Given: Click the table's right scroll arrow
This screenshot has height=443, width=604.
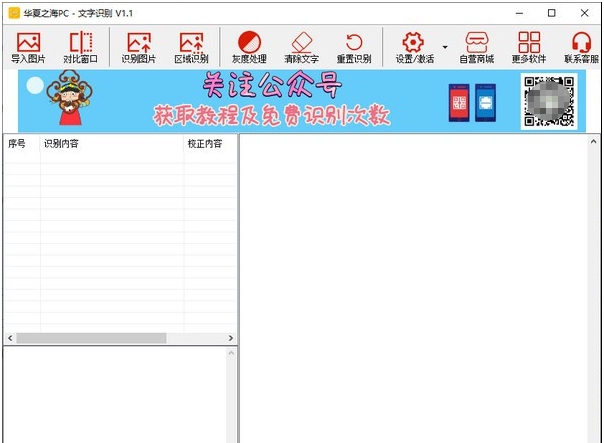Looking at the screenshot, I should [x=231, y=338].
